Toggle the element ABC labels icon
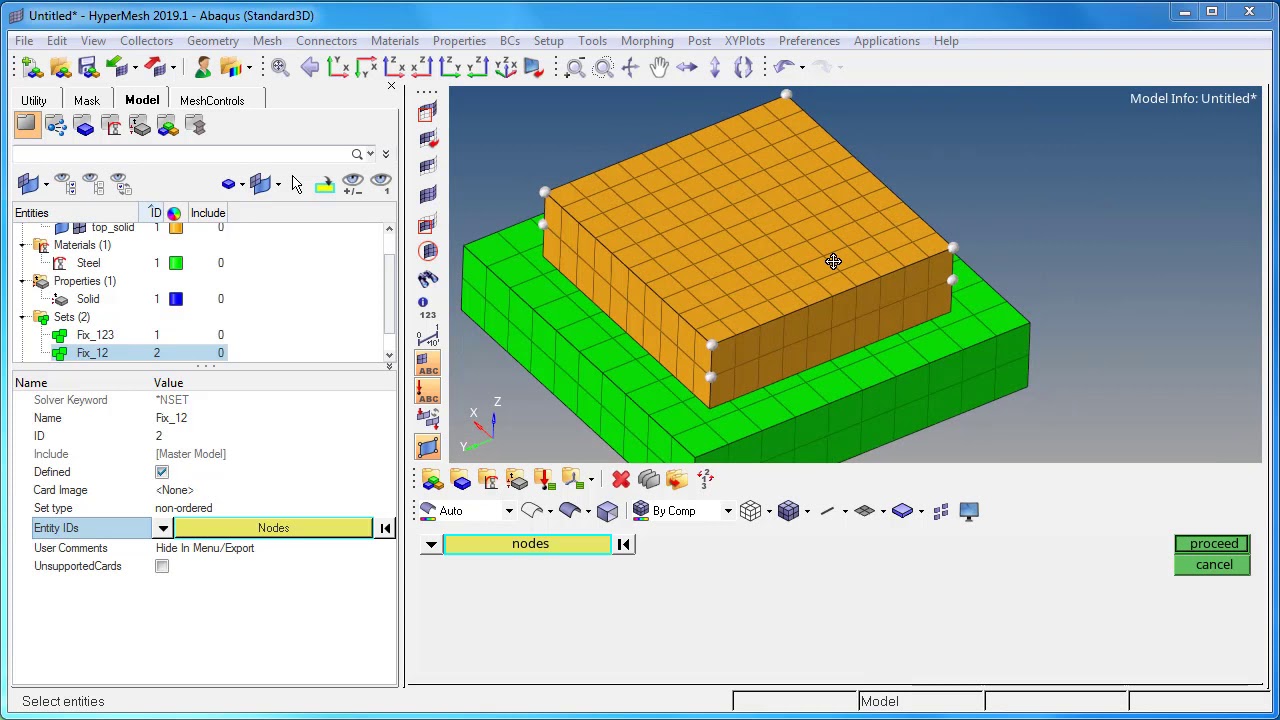Image resolution: width=1280 pixels, height=720 pixels. [428, 364]
